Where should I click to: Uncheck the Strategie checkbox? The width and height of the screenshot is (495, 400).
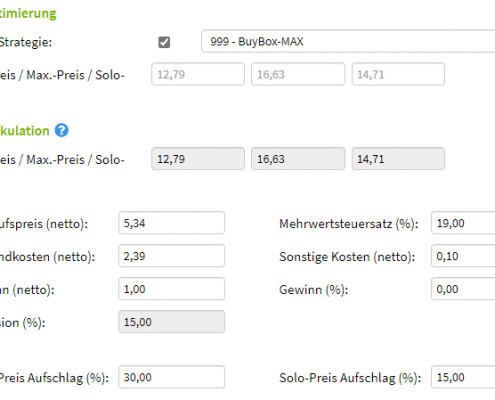(164, 42)
